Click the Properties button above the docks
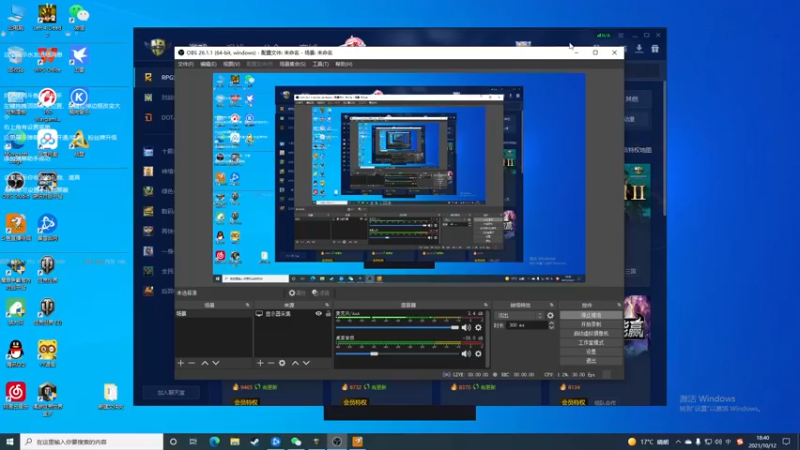 tap(297, 293)
